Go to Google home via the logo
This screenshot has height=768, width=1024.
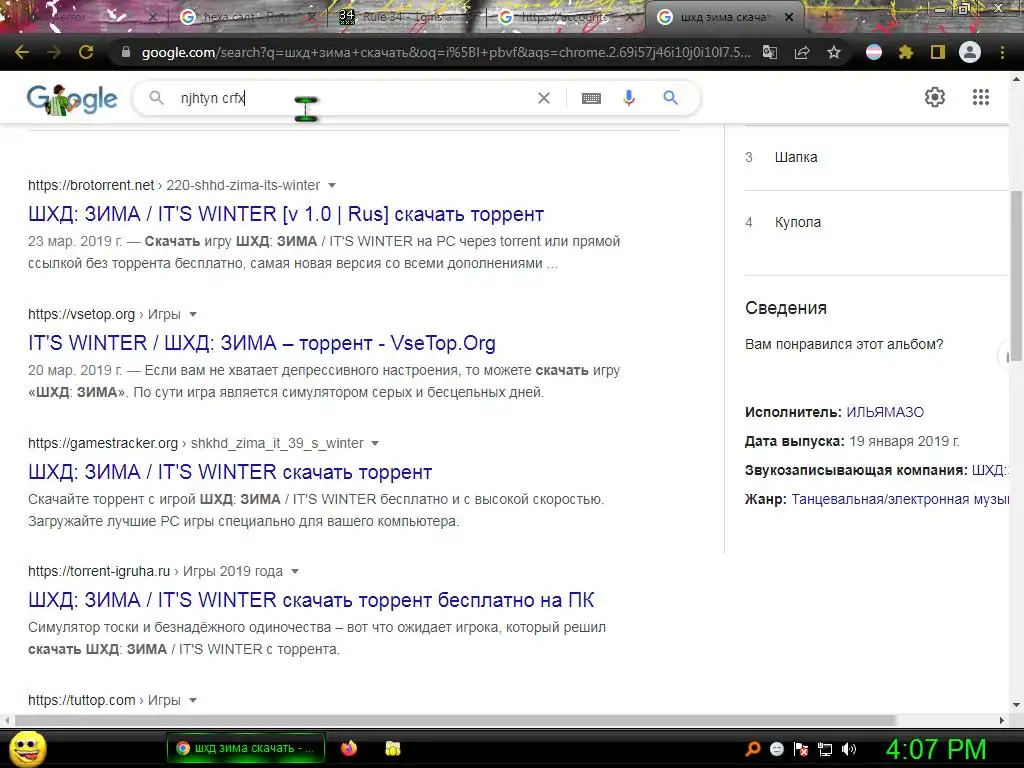tap(72, 99)
